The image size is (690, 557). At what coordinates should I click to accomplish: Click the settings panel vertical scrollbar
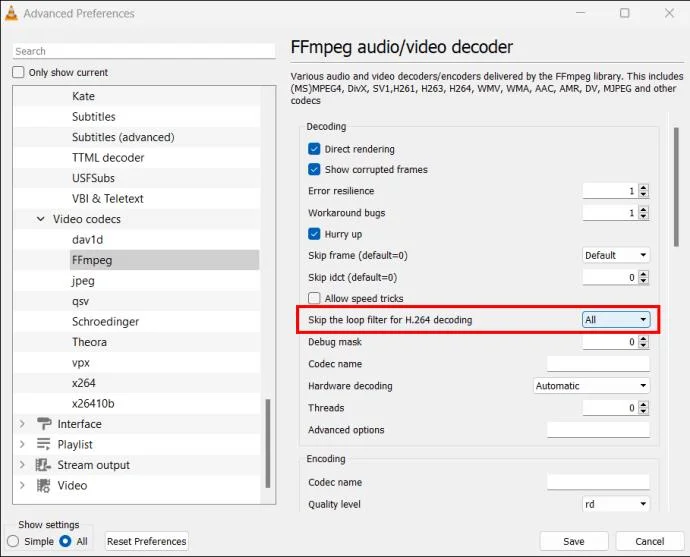pyautogui.click(x=676, y=187)
